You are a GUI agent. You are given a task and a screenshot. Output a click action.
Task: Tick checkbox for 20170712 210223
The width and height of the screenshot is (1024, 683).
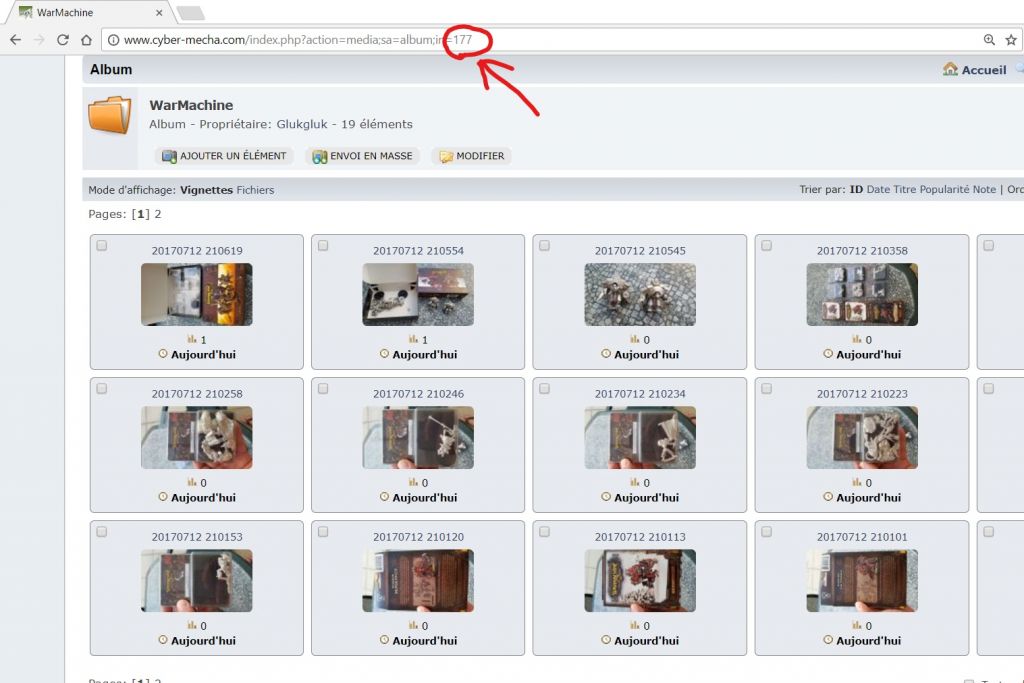[767, 389]
